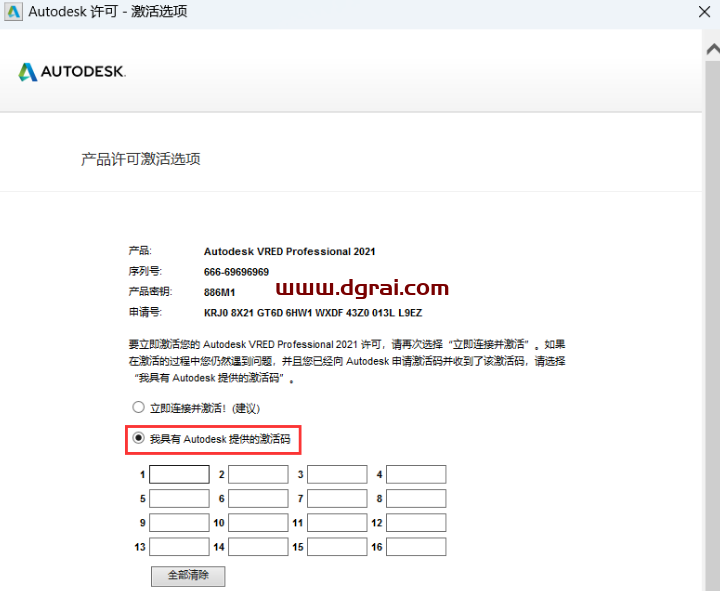Click activation code field 2
The height and width of the screenshot is (591, 720).
[258, 475]
